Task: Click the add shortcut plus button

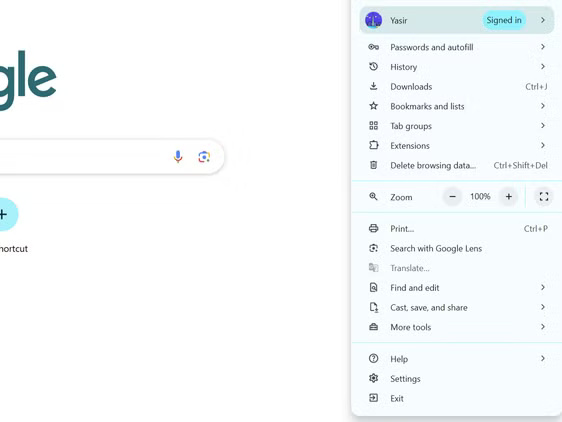Action: [4, 214]
